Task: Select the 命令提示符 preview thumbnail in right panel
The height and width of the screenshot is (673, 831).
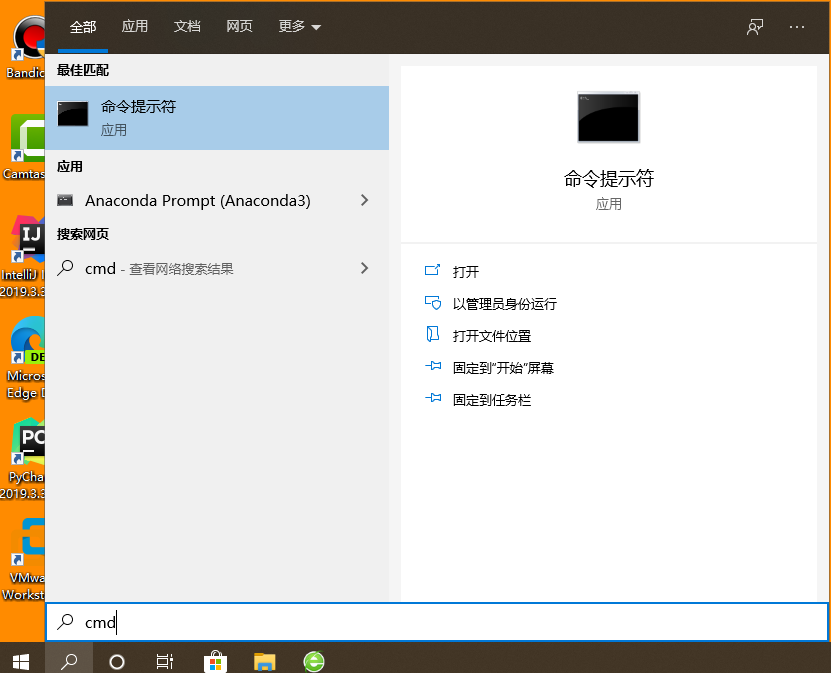Action: point(607,117)
